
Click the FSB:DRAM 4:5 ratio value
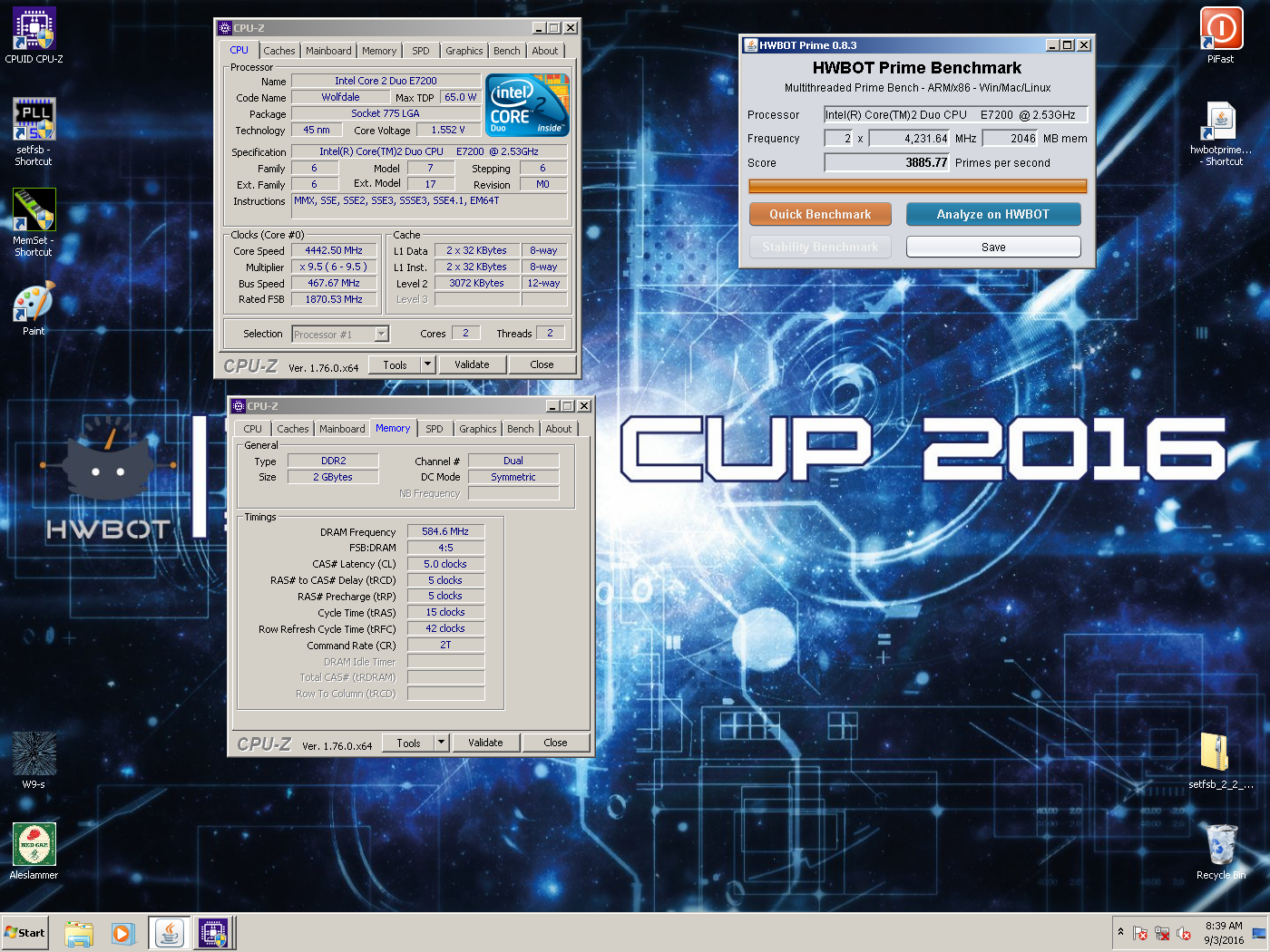[x=445, y=548]
